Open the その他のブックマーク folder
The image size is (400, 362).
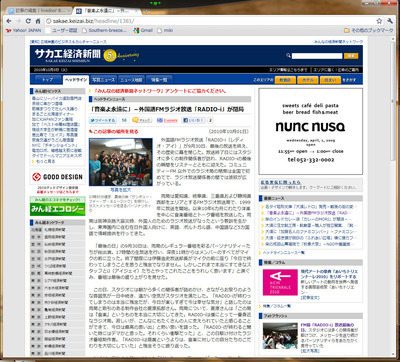tap(369, 30)
